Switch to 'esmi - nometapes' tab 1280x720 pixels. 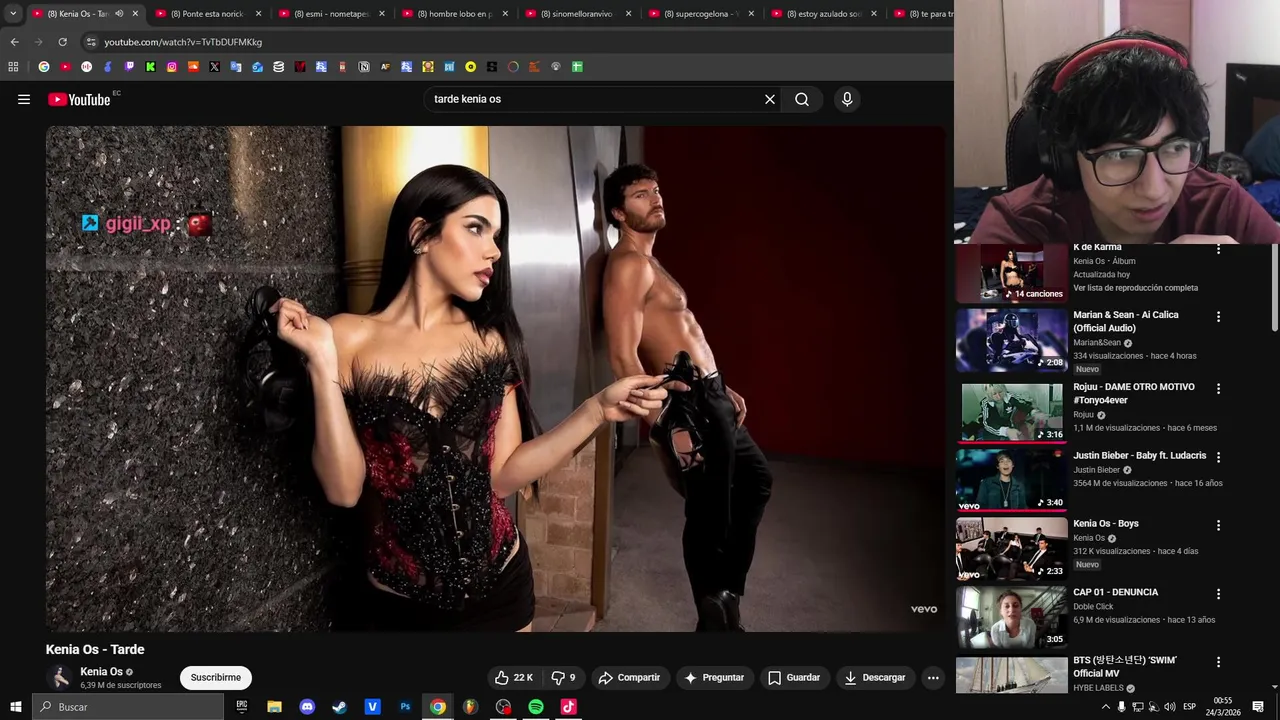tap(331, 14)
